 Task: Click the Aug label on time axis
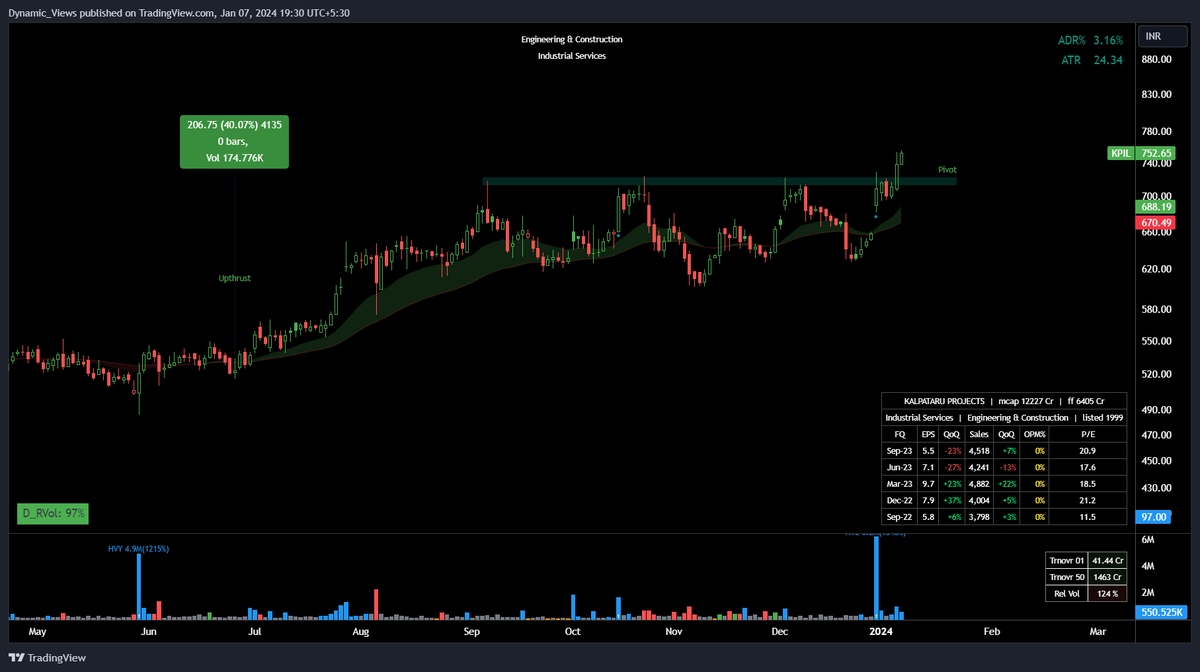[361, 632]
